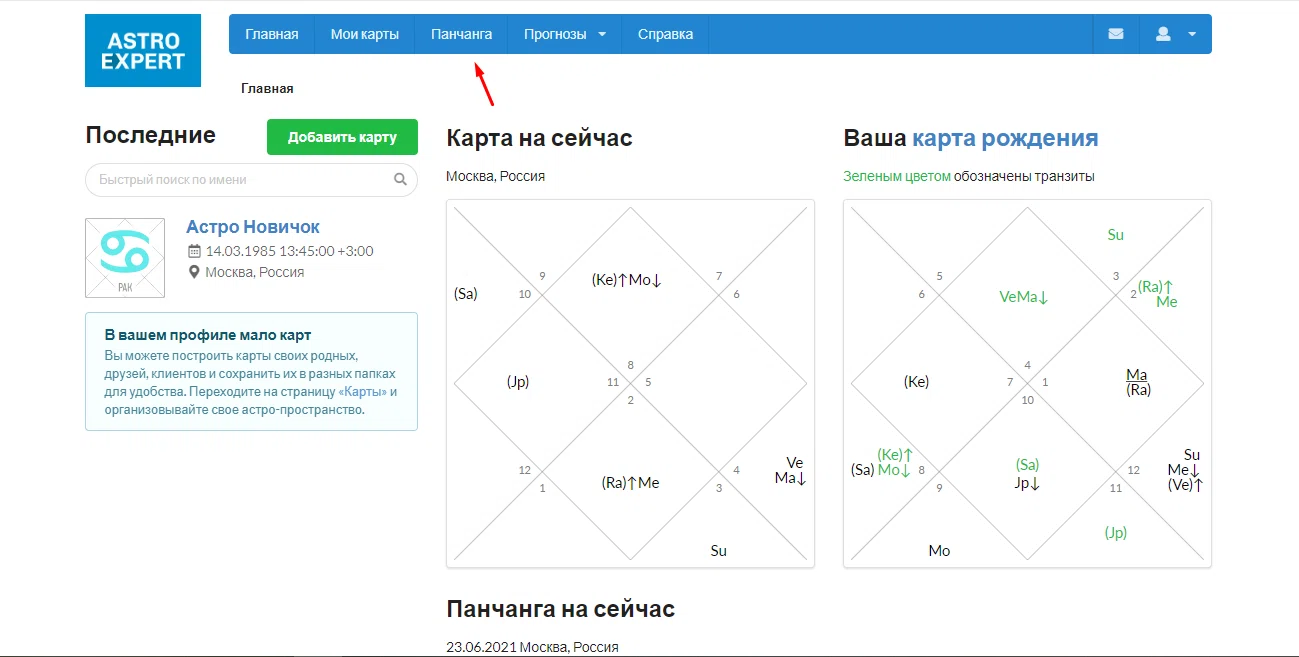The width and height of the screenshot is (1299, 657).
Task: Click the calendar icon beside birth date
Action: [x=194, y=251]
